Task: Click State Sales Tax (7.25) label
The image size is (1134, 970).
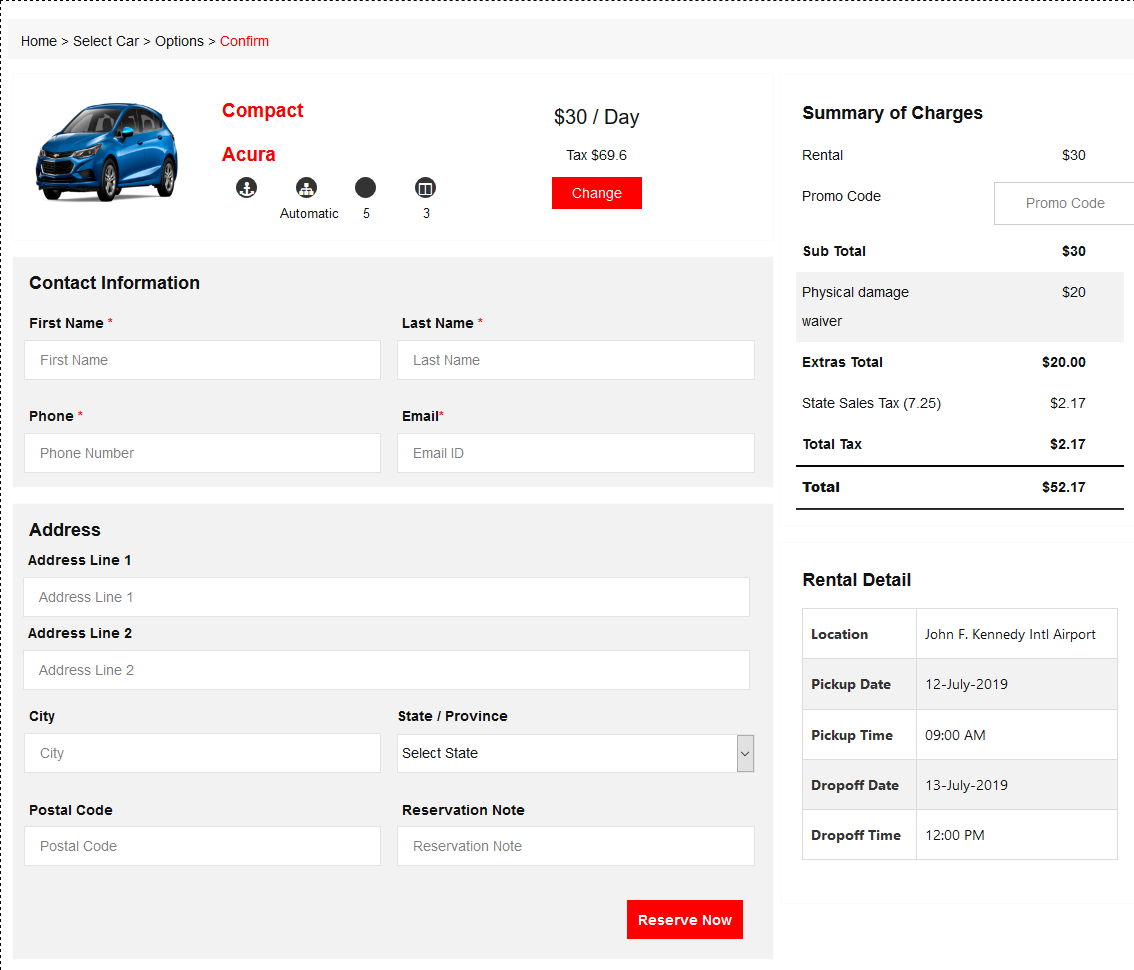Action: [x=871, y=404]
